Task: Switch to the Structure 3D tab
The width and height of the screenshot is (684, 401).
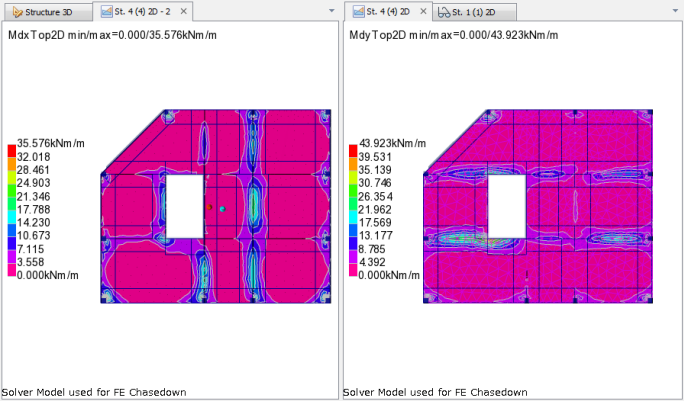Action: click(48, 12)
